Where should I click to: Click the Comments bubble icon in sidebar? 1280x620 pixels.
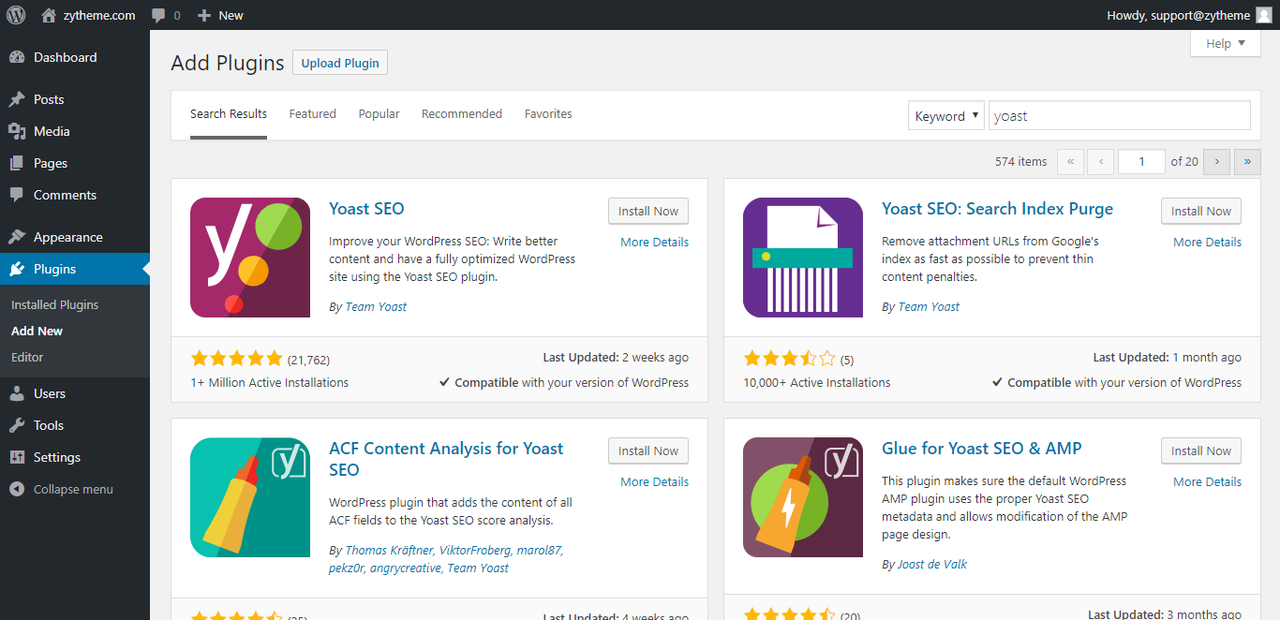(x=16, y=195)
